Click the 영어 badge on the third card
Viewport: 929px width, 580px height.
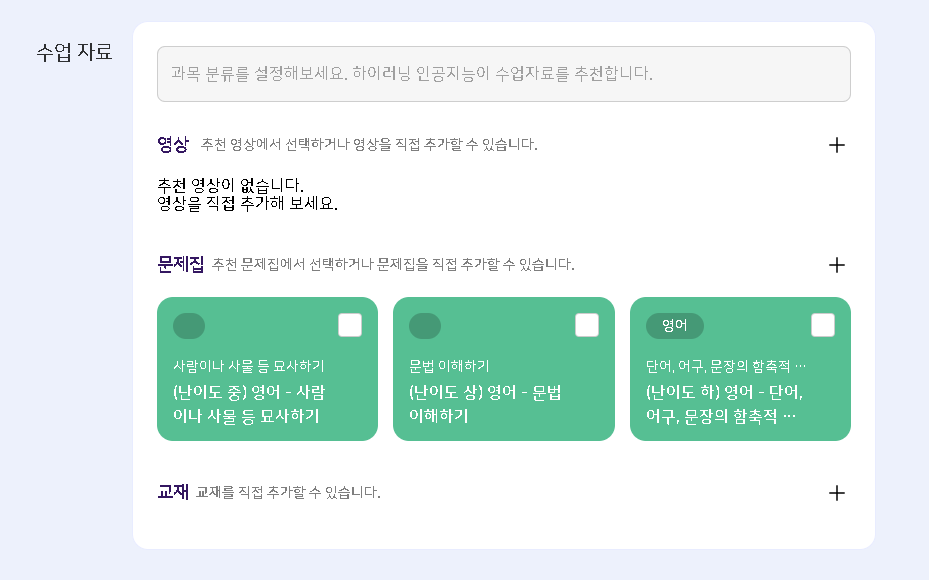(x=675, y=326)
